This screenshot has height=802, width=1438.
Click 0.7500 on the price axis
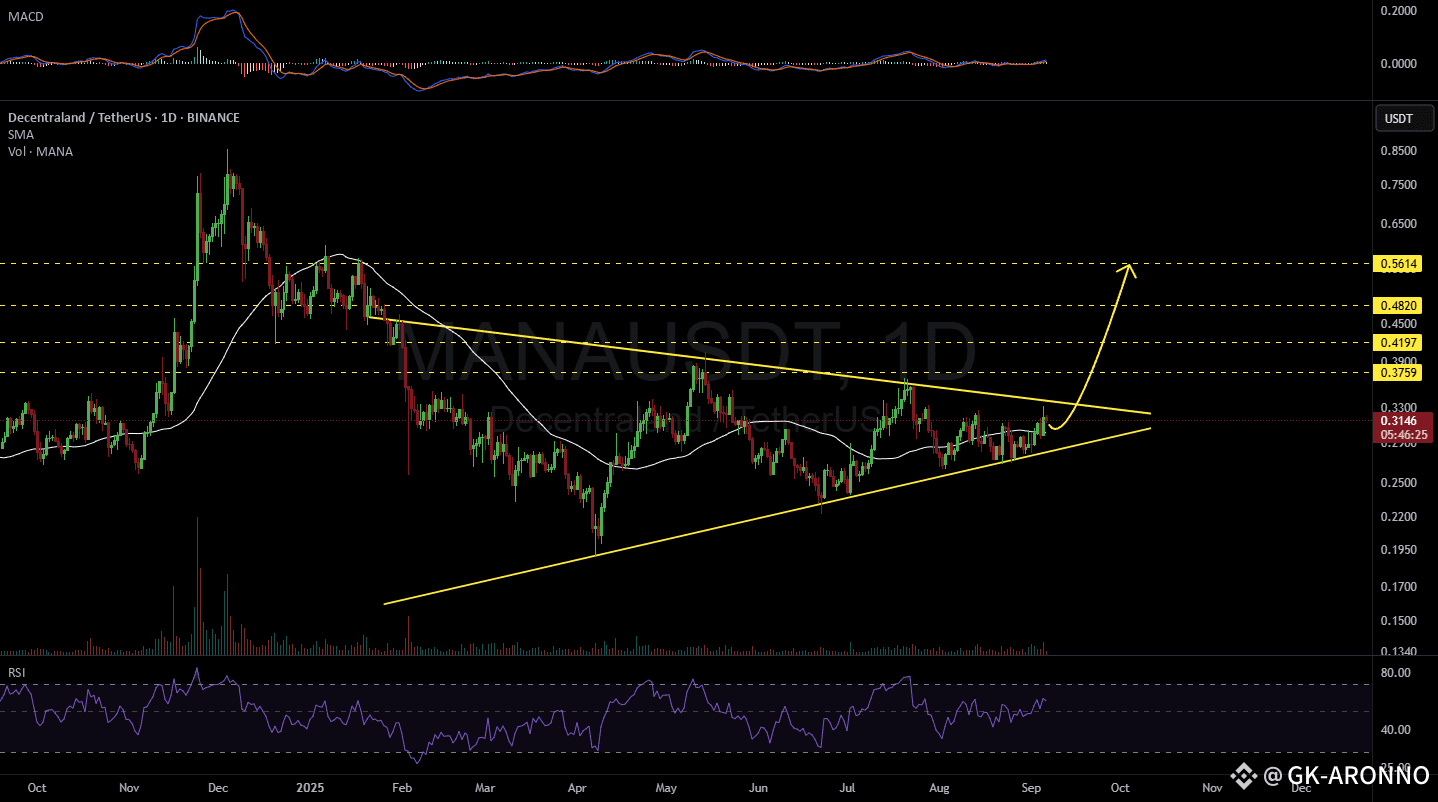1399,185
